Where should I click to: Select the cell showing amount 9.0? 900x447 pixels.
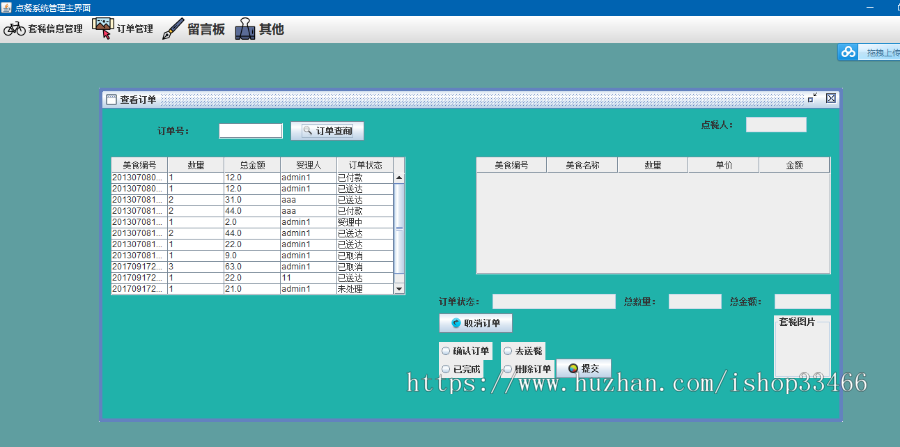click(x=252, y=256)
